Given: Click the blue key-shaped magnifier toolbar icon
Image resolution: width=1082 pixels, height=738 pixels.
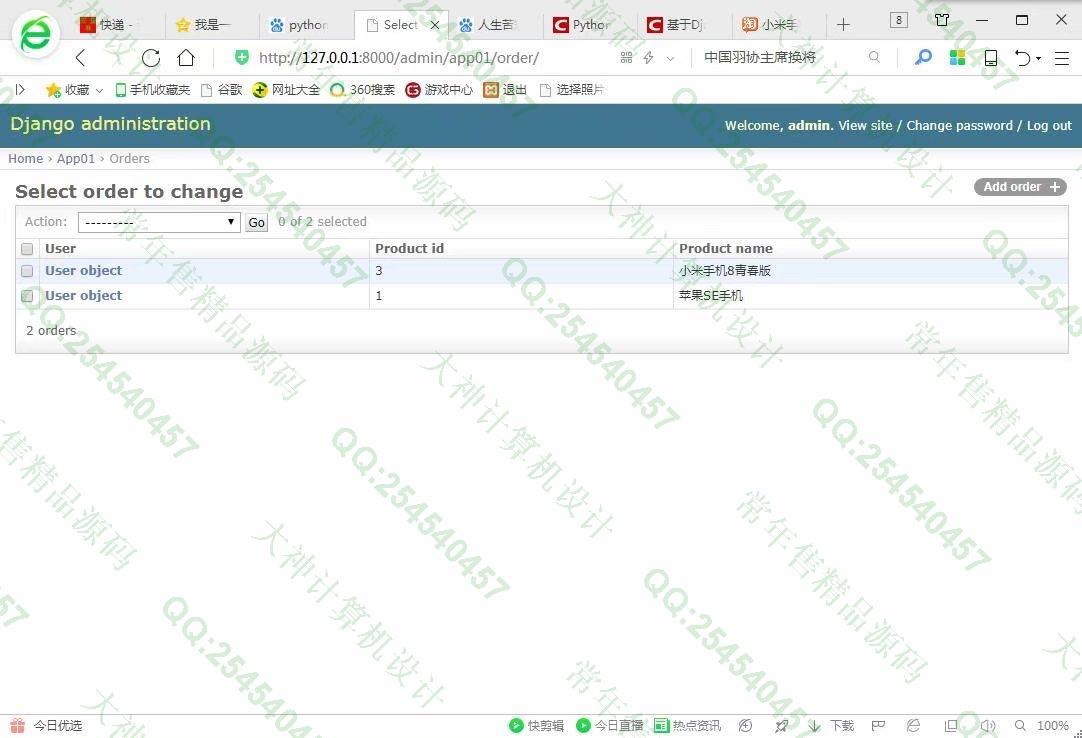Looking at the screenshot, I should click(923, 58).
